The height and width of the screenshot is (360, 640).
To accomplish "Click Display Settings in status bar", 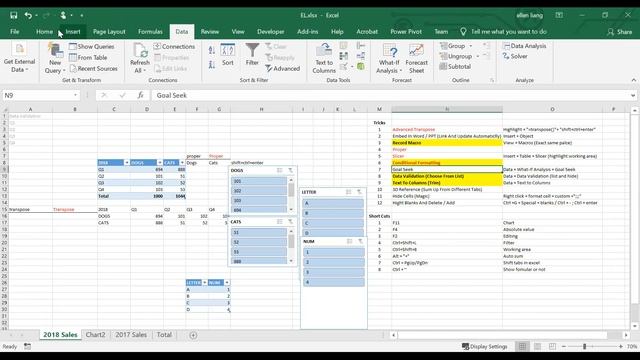I will click(484, 347).
